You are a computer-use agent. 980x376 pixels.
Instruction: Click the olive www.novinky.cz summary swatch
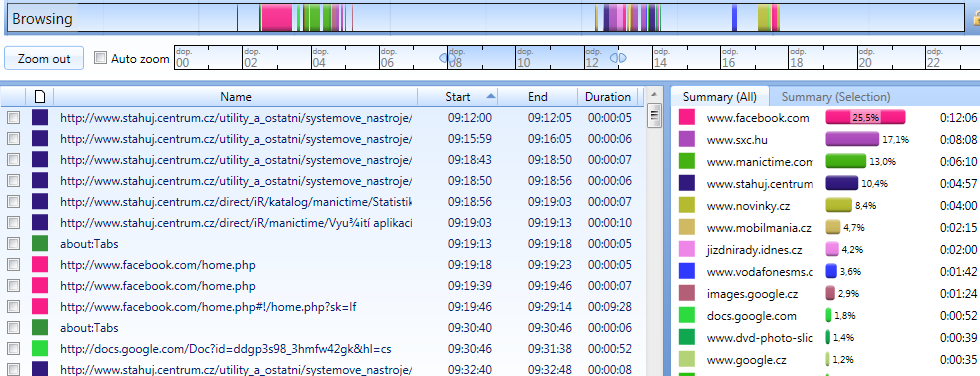click(687, 205)
